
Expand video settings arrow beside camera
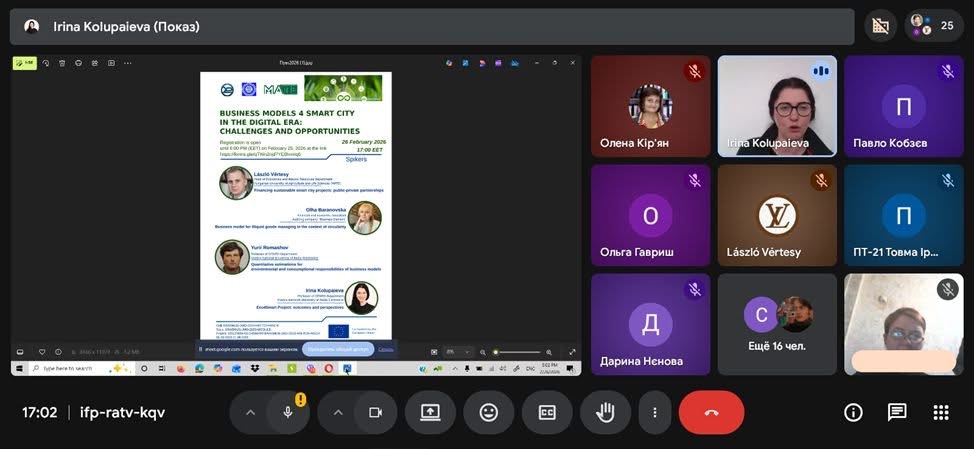(x=338, y=412)
